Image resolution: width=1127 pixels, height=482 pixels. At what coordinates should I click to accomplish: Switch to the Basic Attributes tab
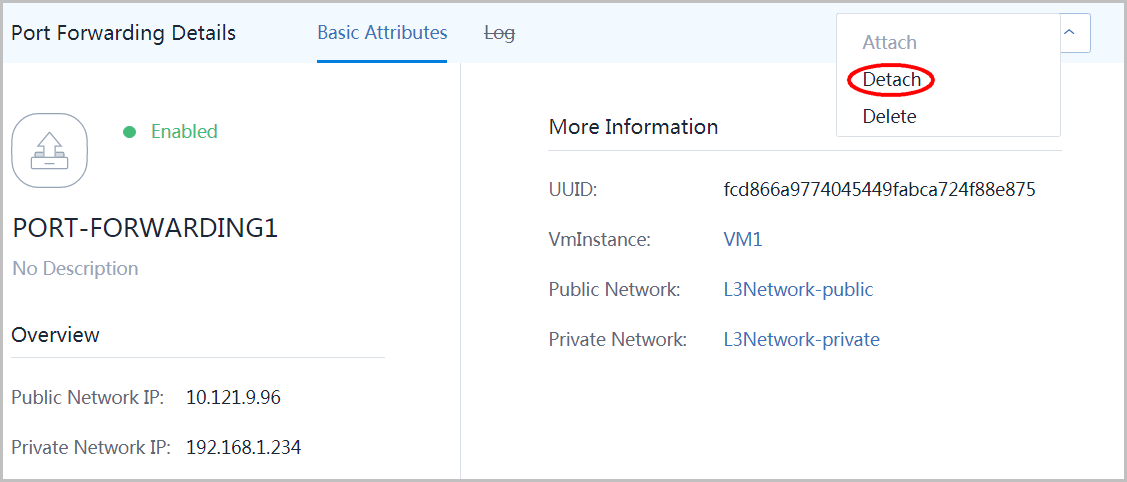click(x=382, y=33)
